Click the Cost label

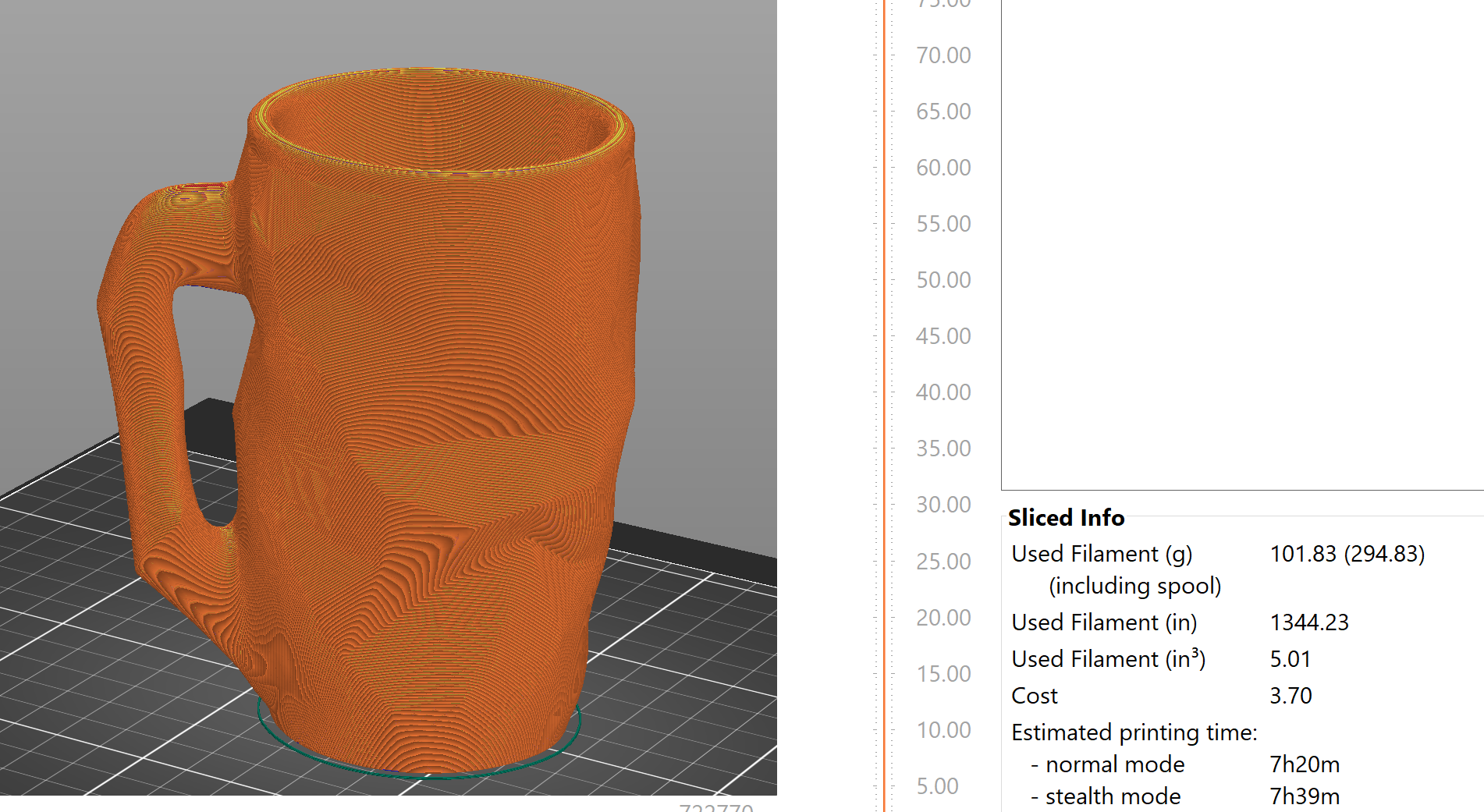click(1035, 696)
